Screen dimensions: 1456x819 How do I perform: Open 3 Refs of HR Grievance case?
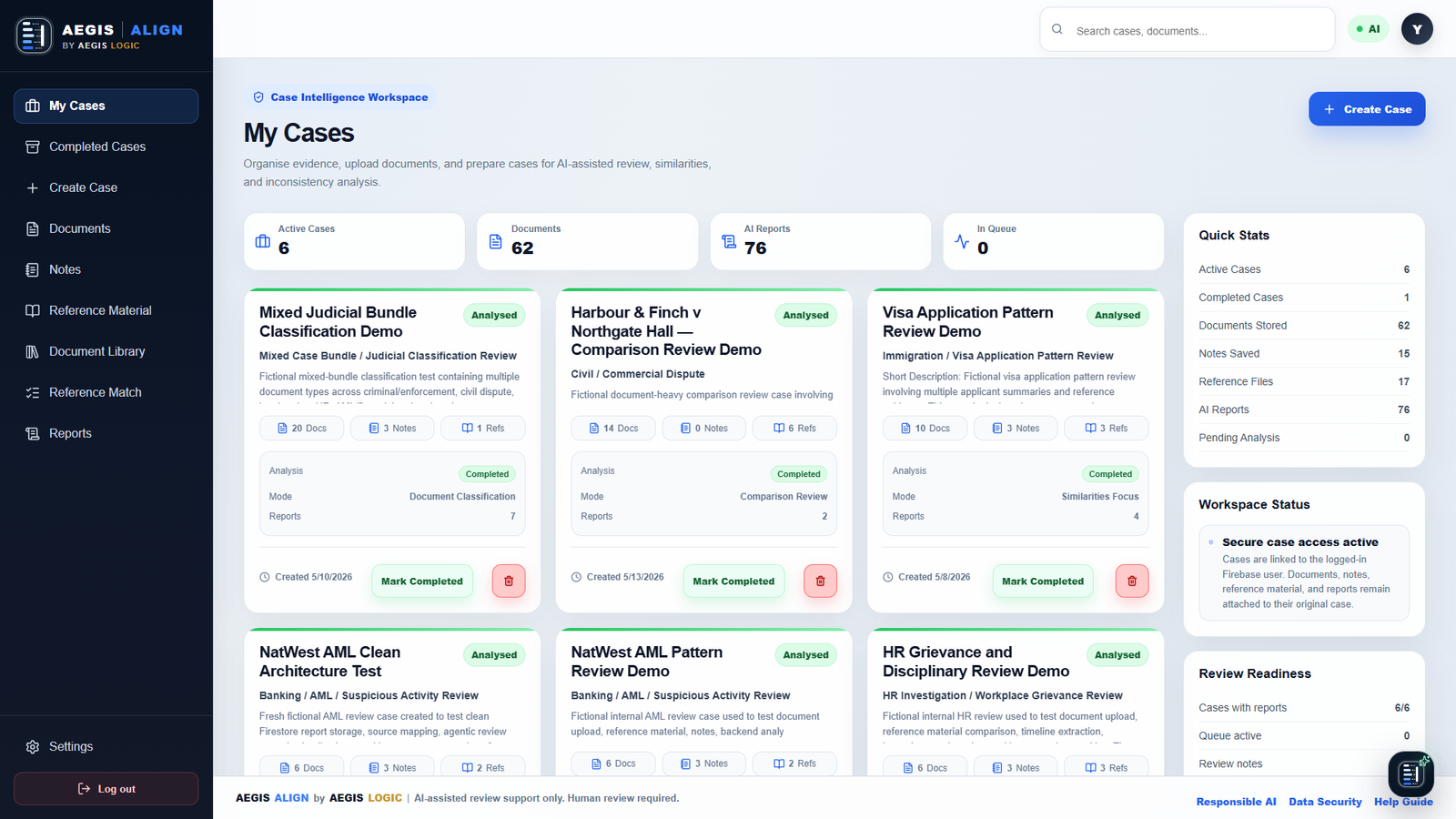(x=1107, y=767)
